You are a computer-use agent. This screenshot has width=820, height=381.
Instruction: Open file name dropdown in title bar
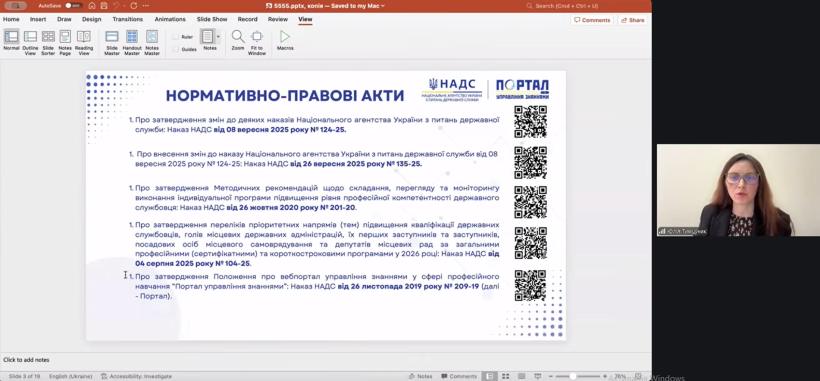(383, 6)
